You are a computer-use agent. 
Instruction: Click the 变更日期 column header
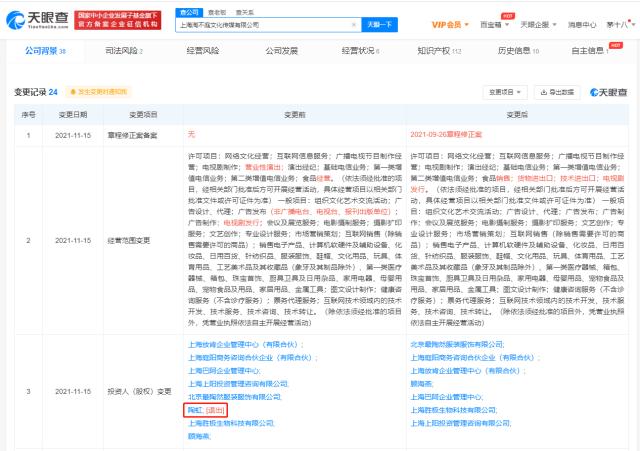coord(73,115)
